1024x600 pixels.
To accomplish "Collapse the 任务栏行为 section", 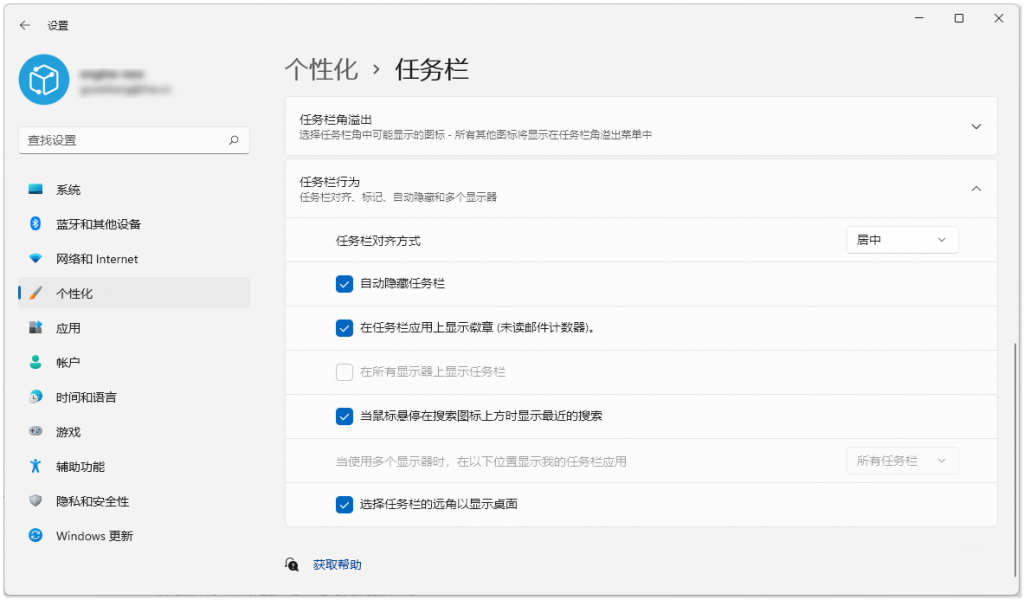I will click(976, 187).
